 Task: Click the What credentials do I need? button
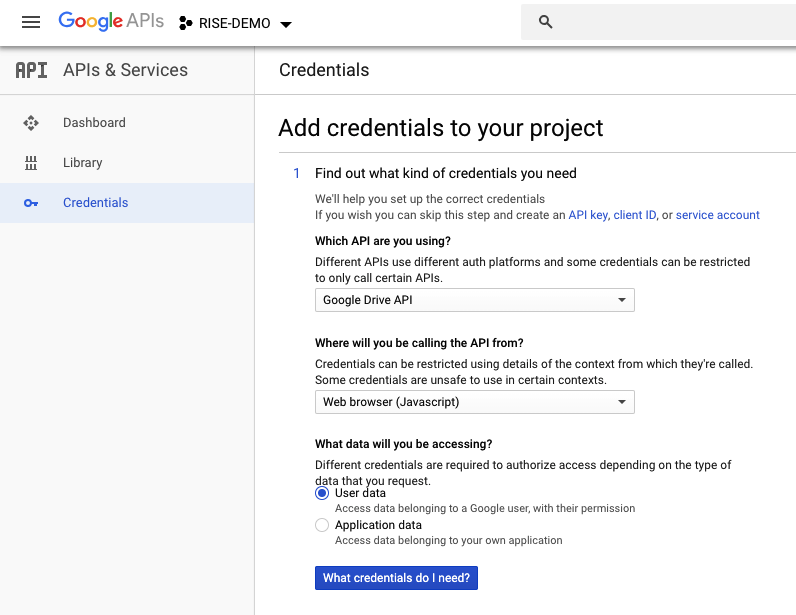[396, 578]
